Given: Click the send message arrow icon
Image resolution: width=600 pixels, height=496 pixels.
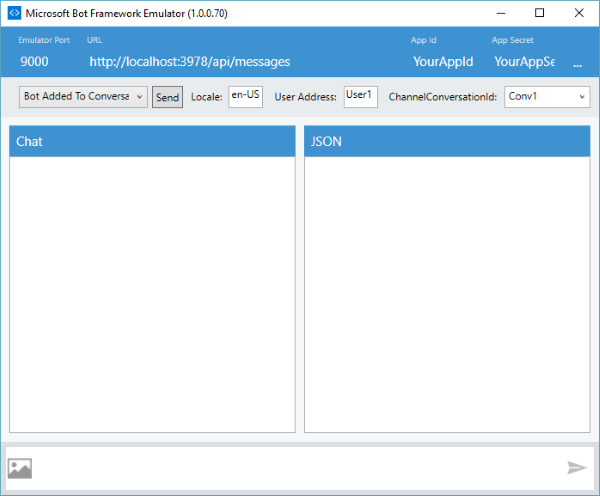Looking at the screenshot, I should (x=577, y=467).
